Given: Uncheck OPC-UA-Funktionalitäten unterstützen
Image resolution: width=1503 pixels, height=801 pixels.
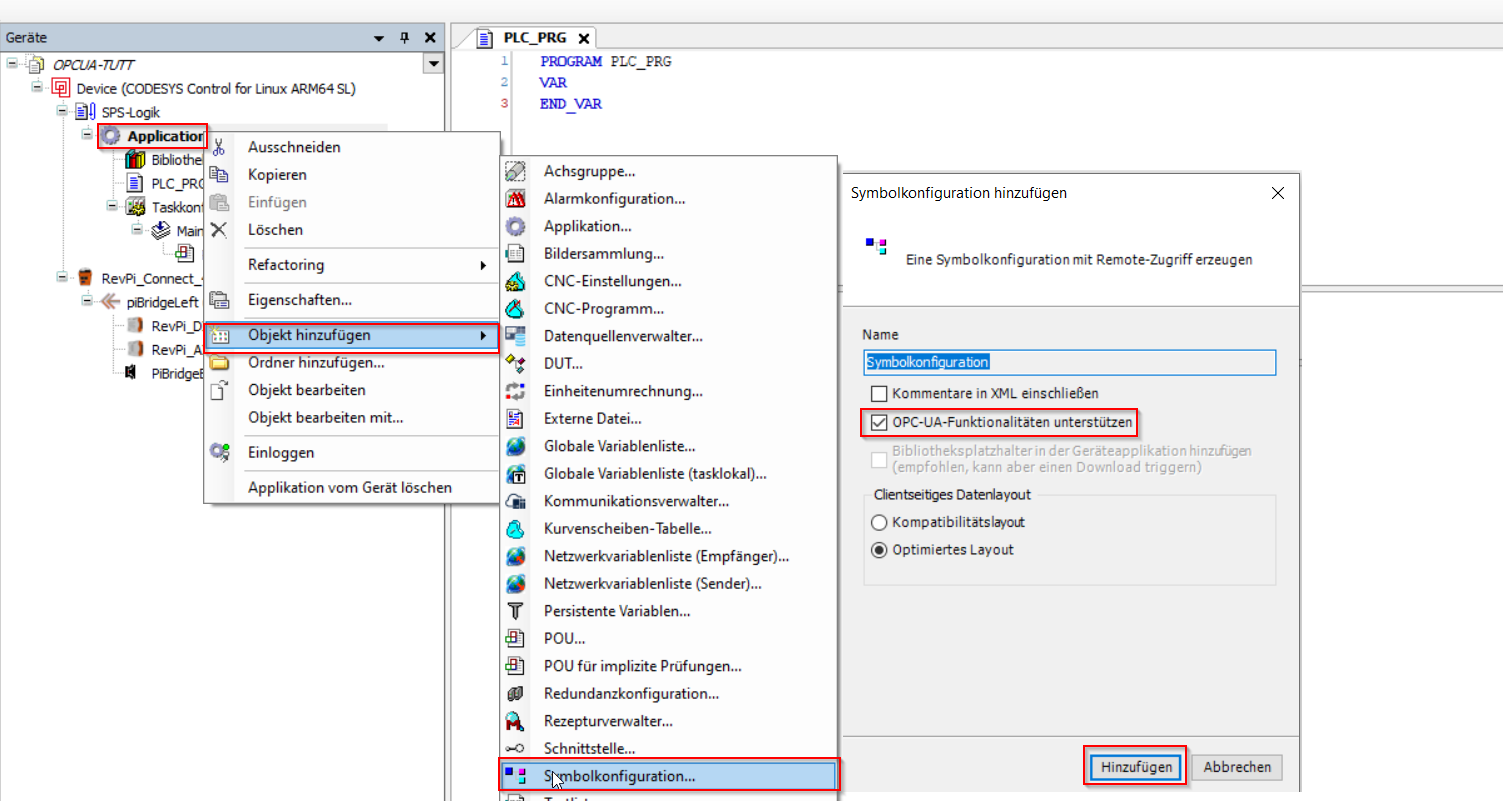Looking at the screenshot, I should tap(879, 423).
